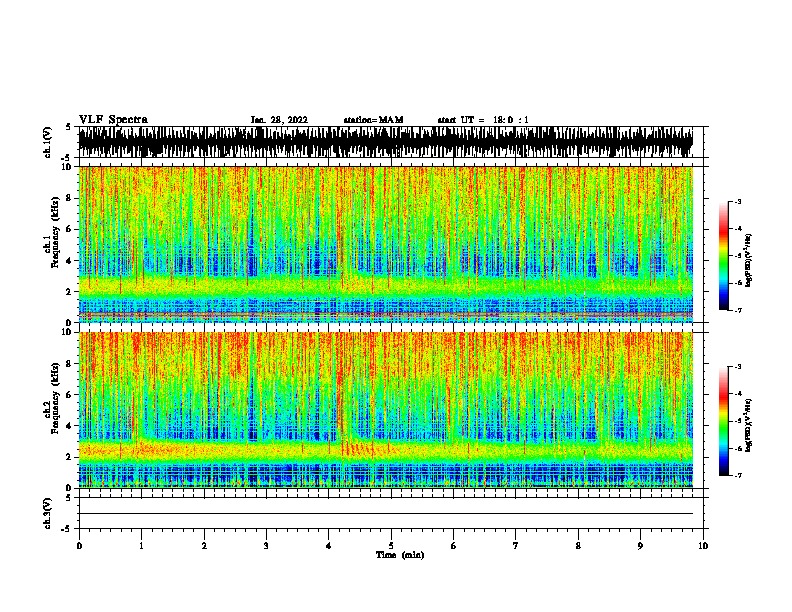Click the ch.2 spectrogram color scale bar
Image resolution: width=792 pixels, height=612 pixels.
(723, 421)
